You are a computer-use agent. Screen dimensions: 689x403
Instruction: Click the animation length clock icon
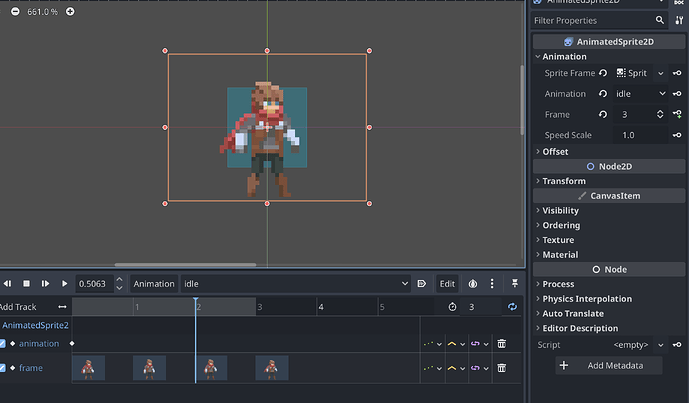point(452,307)
